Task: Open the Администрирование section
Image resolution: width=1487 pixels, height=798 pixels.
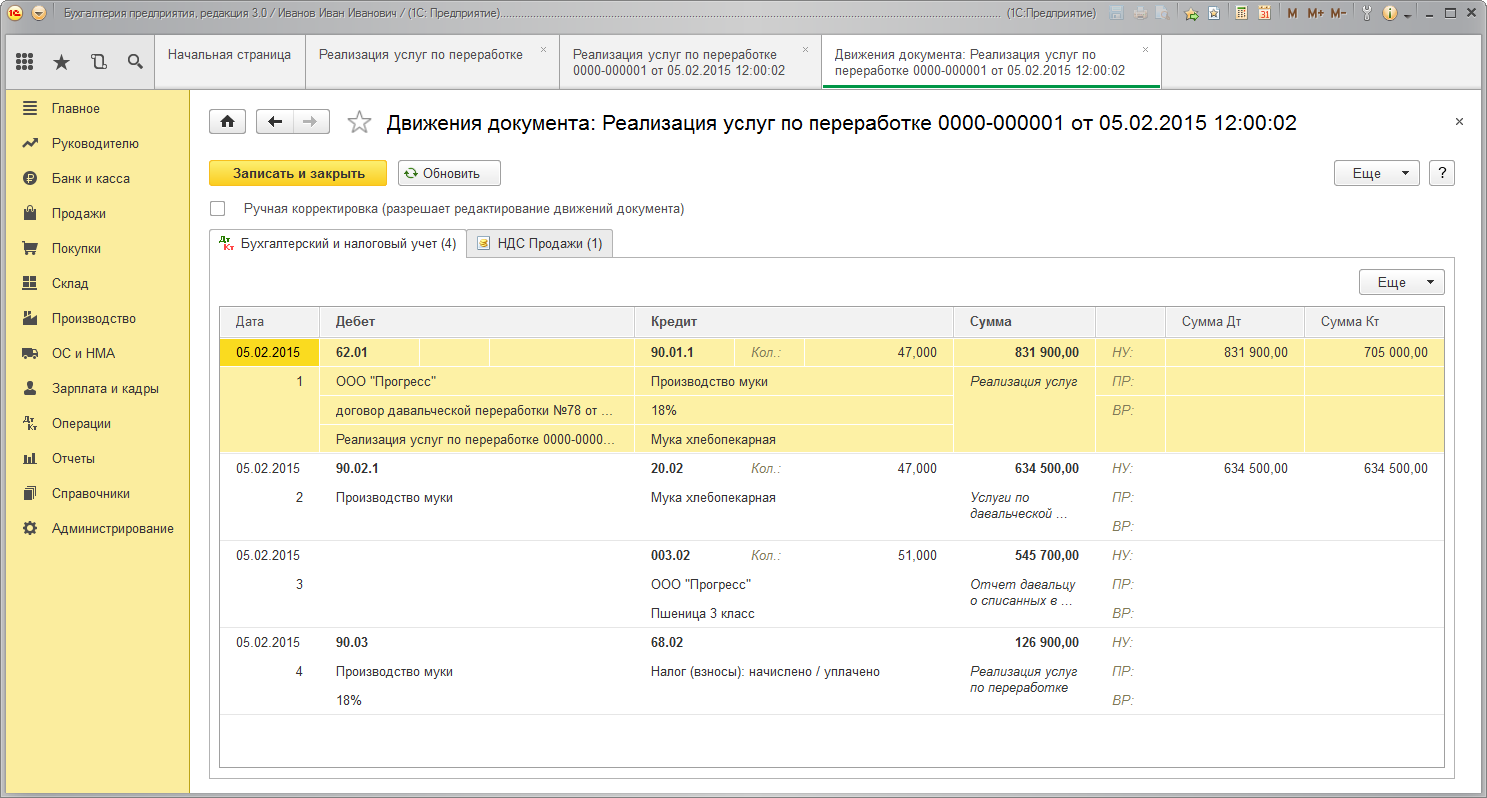Action: 95,528
